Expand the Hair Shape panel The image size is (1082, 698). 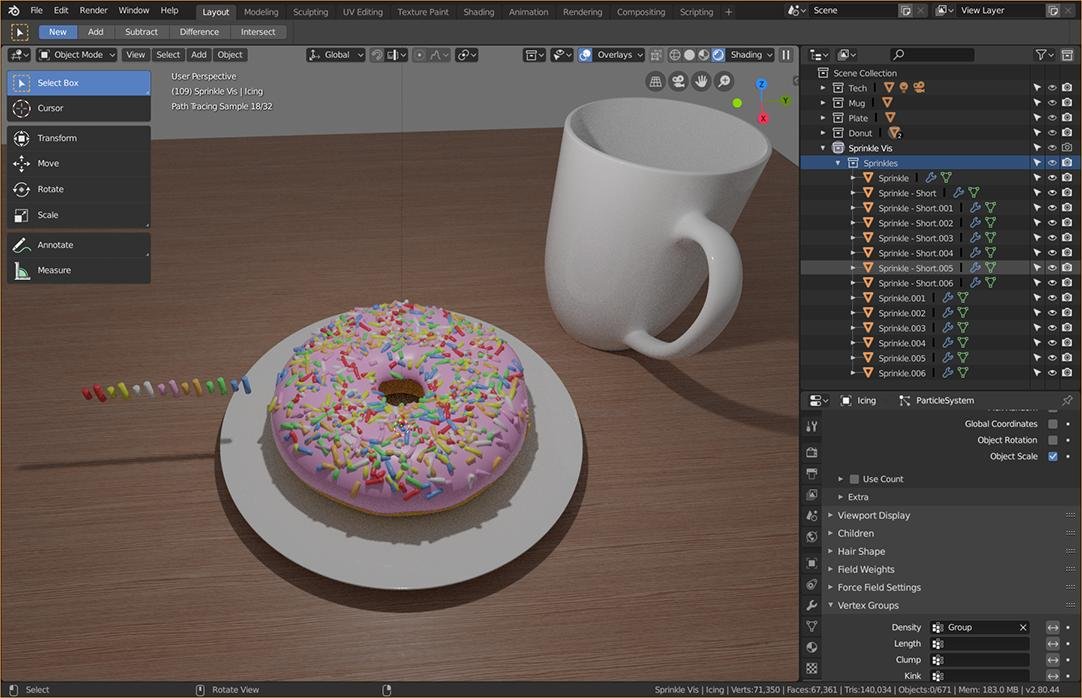(861, 551)
